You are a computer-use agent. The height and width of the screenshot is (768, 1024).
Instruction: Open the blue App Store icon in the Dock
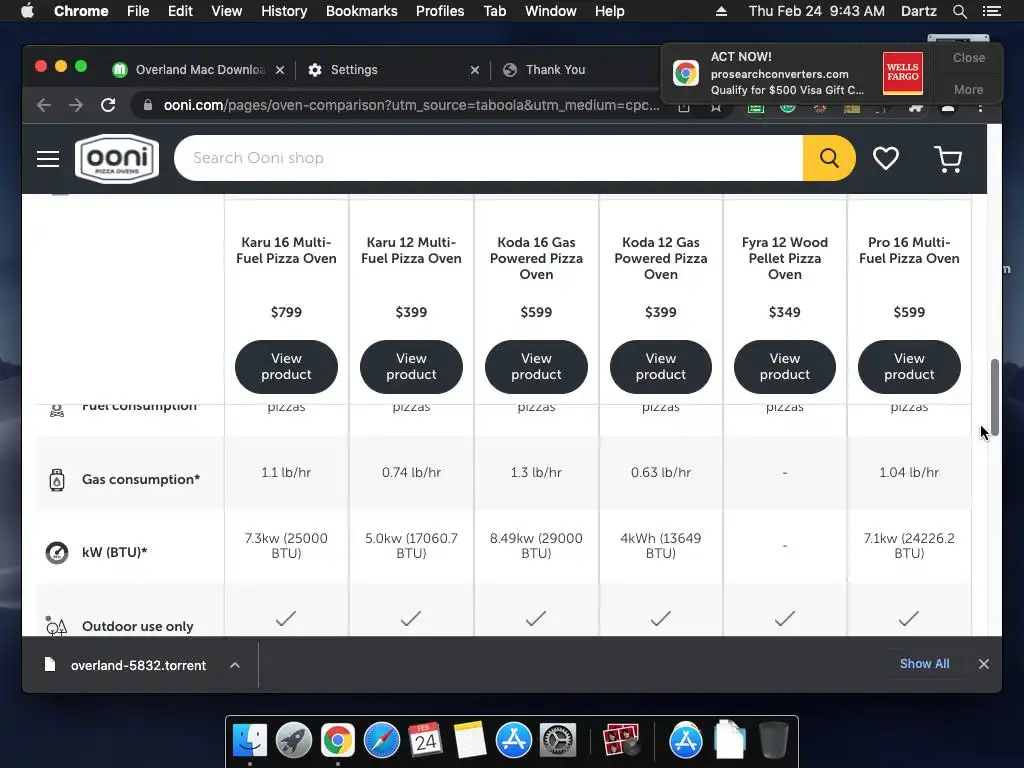513,740
